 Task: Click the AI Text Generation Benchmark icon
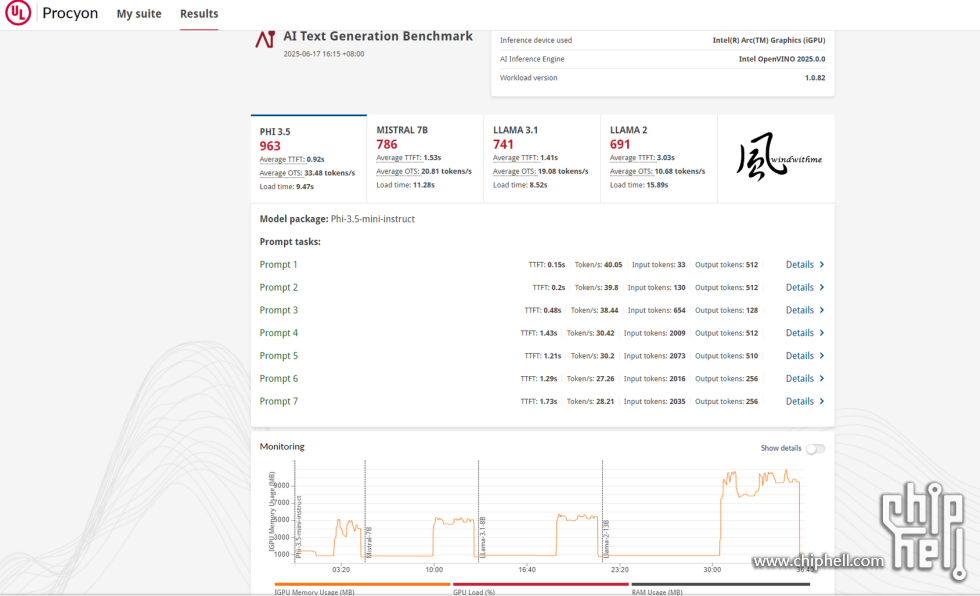click(265, 39)
